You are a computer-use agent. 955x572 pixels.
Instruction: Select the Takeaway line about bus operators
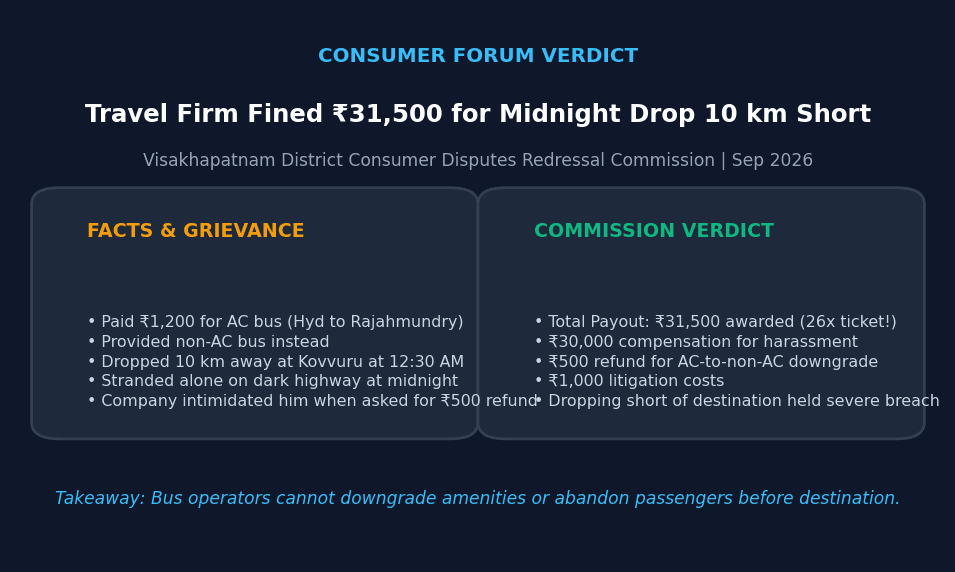click(x=478, y=498)
